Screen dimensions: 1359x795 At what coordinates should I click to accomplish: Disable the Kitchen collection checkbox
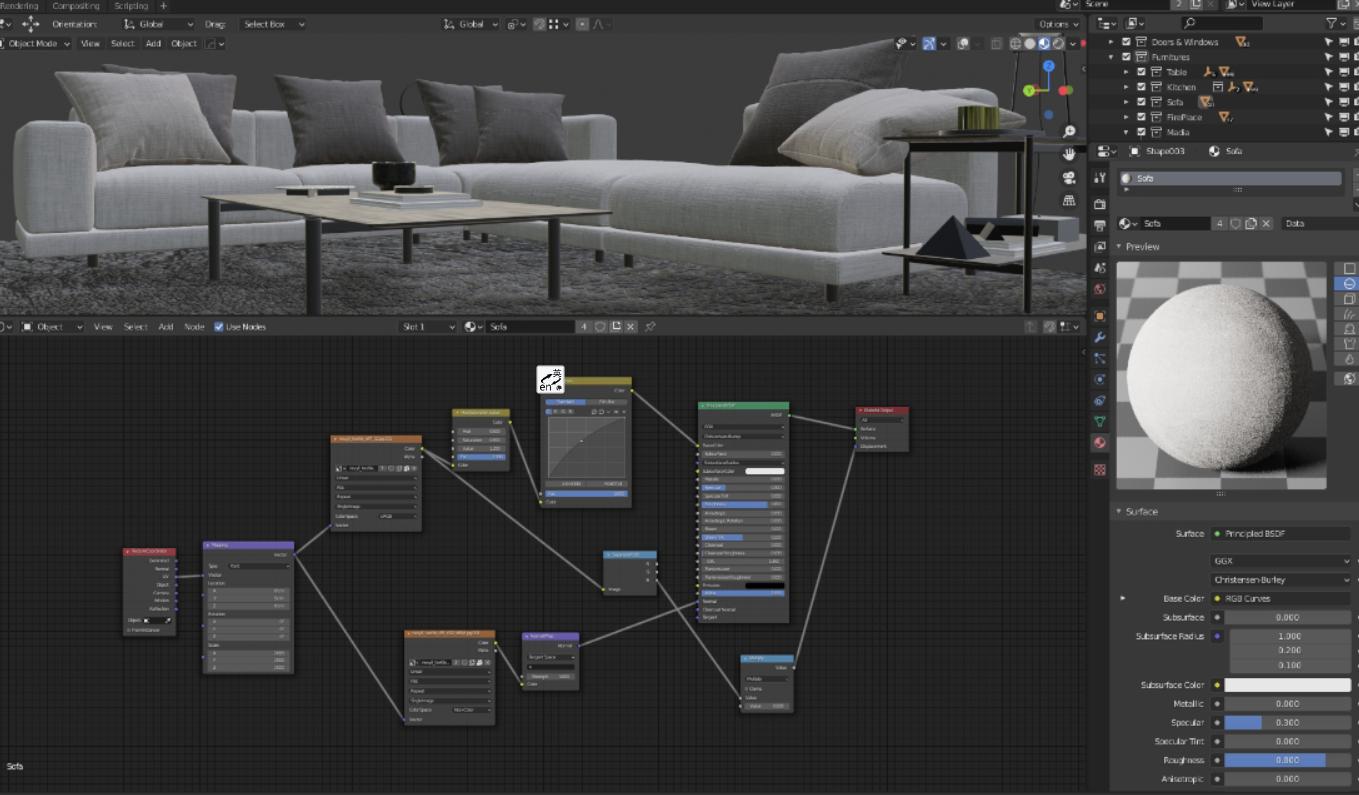tap(1141, 87)
